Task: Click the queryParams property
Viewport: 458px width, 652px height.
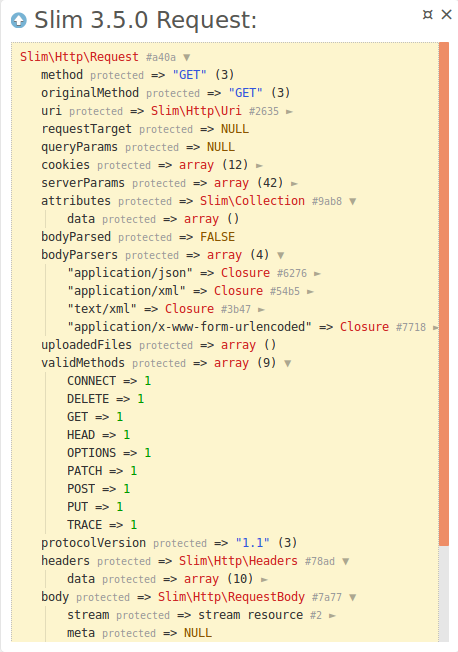Action: point(79,147)
